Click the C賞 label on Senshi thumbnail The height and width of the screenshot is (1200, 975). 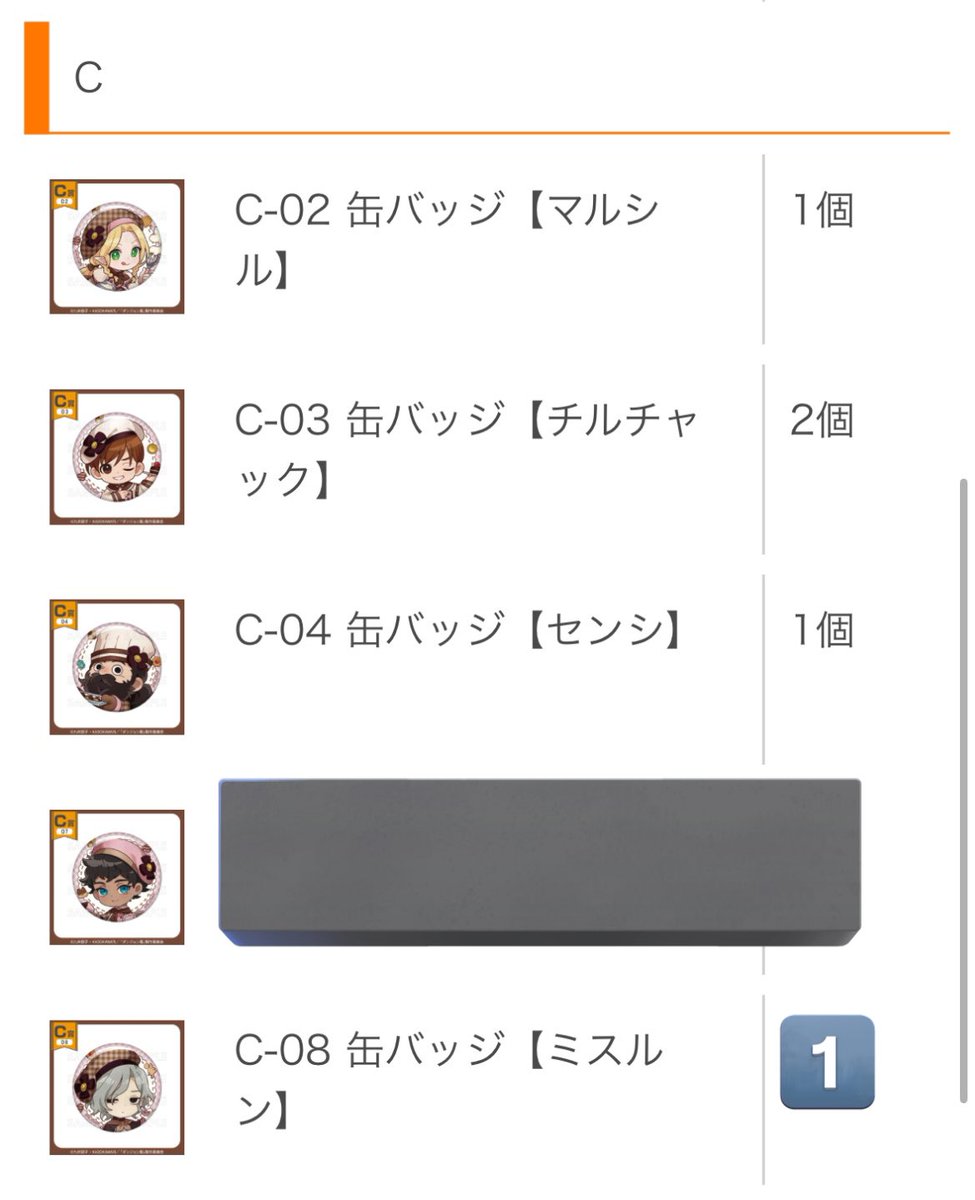coord(64,609)
